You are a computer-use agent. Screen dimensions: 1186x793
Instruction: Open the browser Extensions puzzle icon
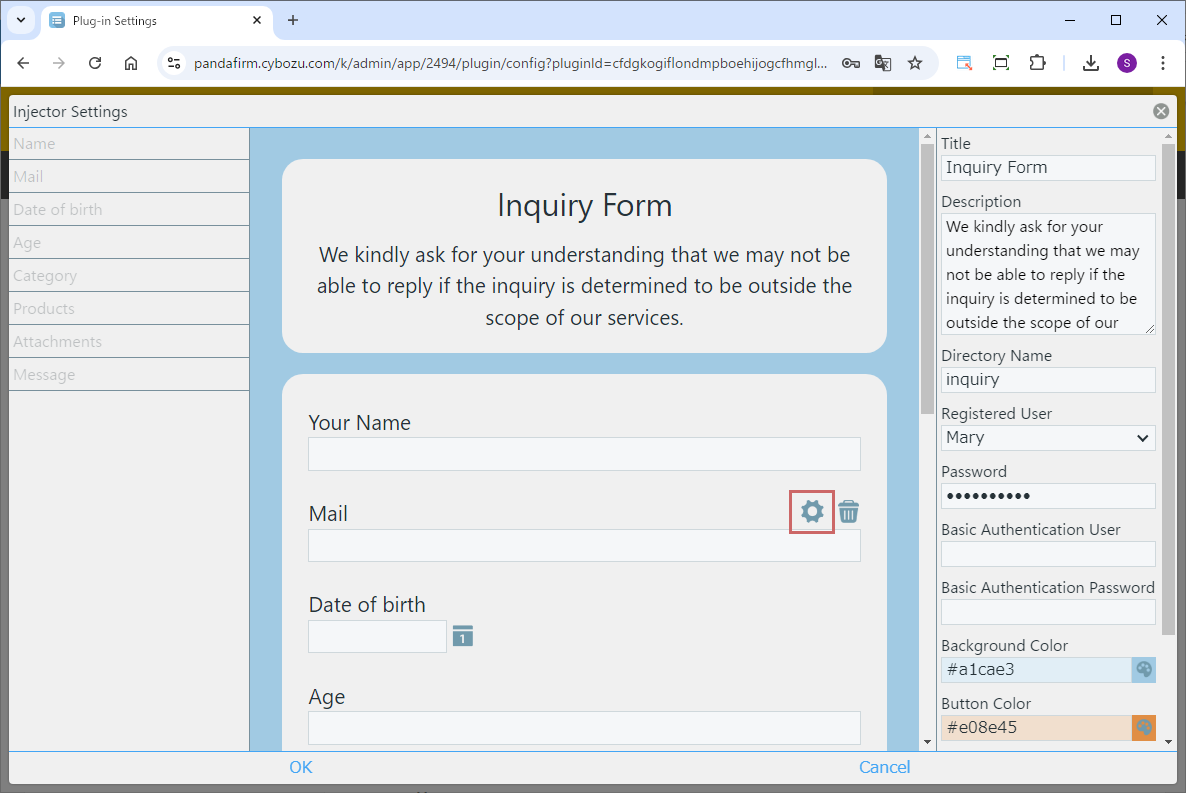click(x=1037, y=63)
